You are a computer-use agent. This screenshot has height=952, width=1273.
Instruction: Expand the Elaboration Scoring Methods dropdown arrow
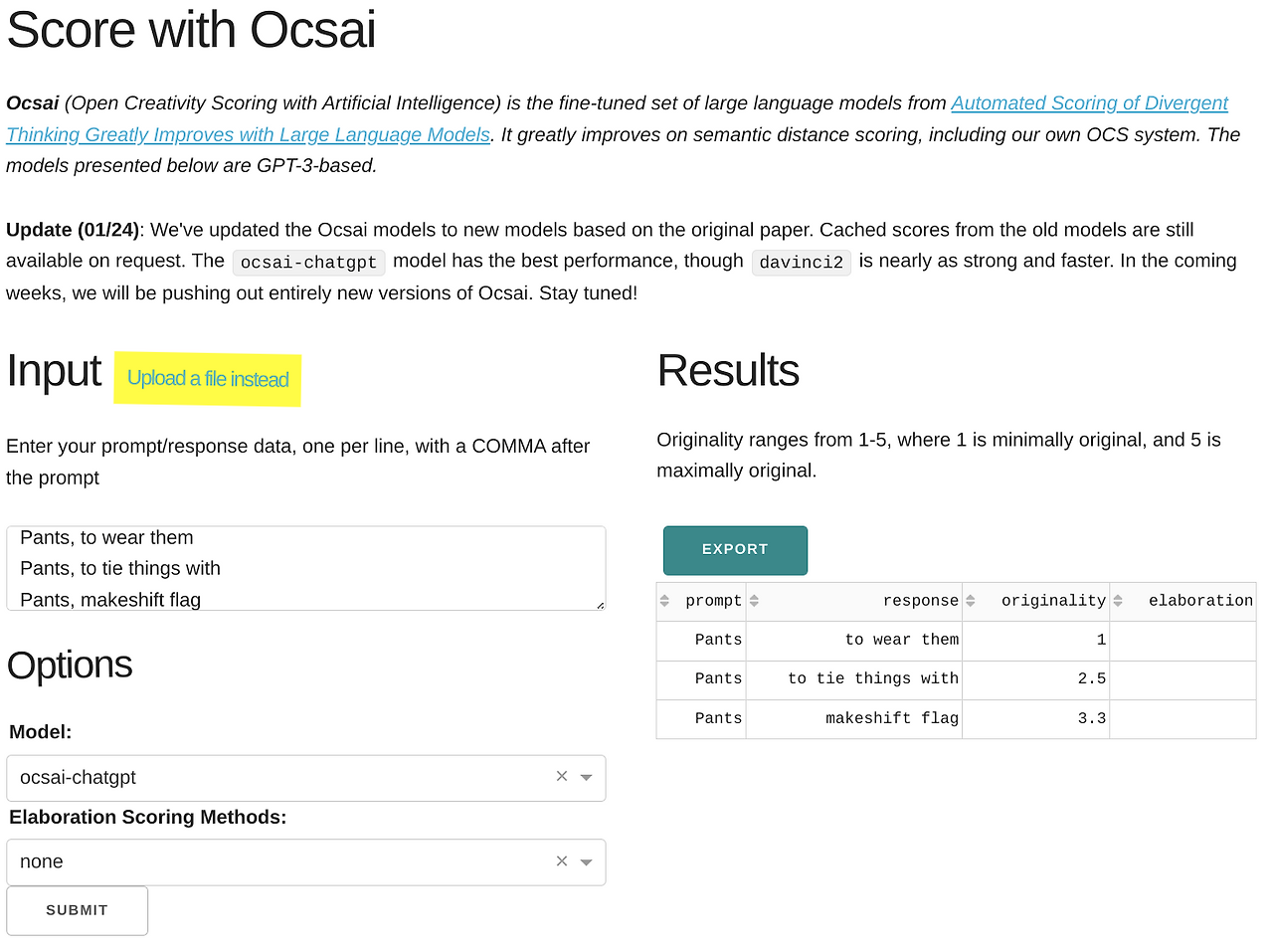click(587, 862)
